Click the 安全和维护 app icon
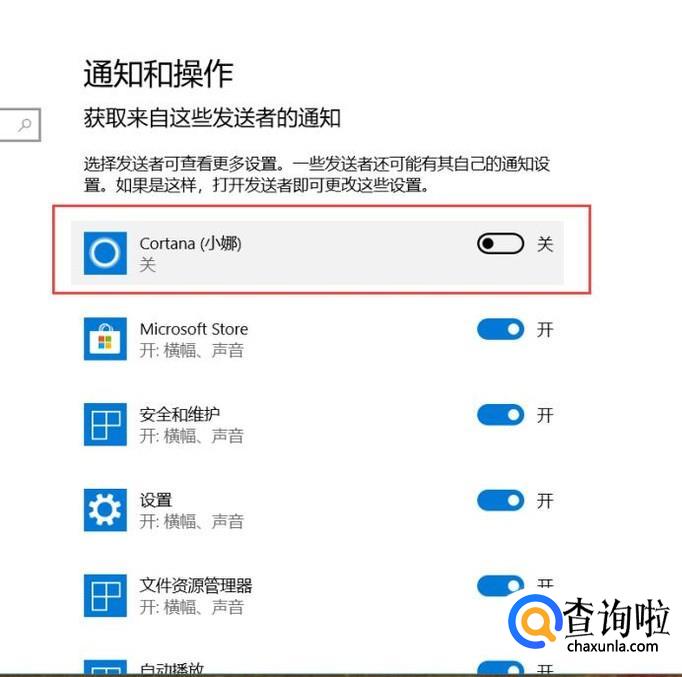 click(105, 424)
